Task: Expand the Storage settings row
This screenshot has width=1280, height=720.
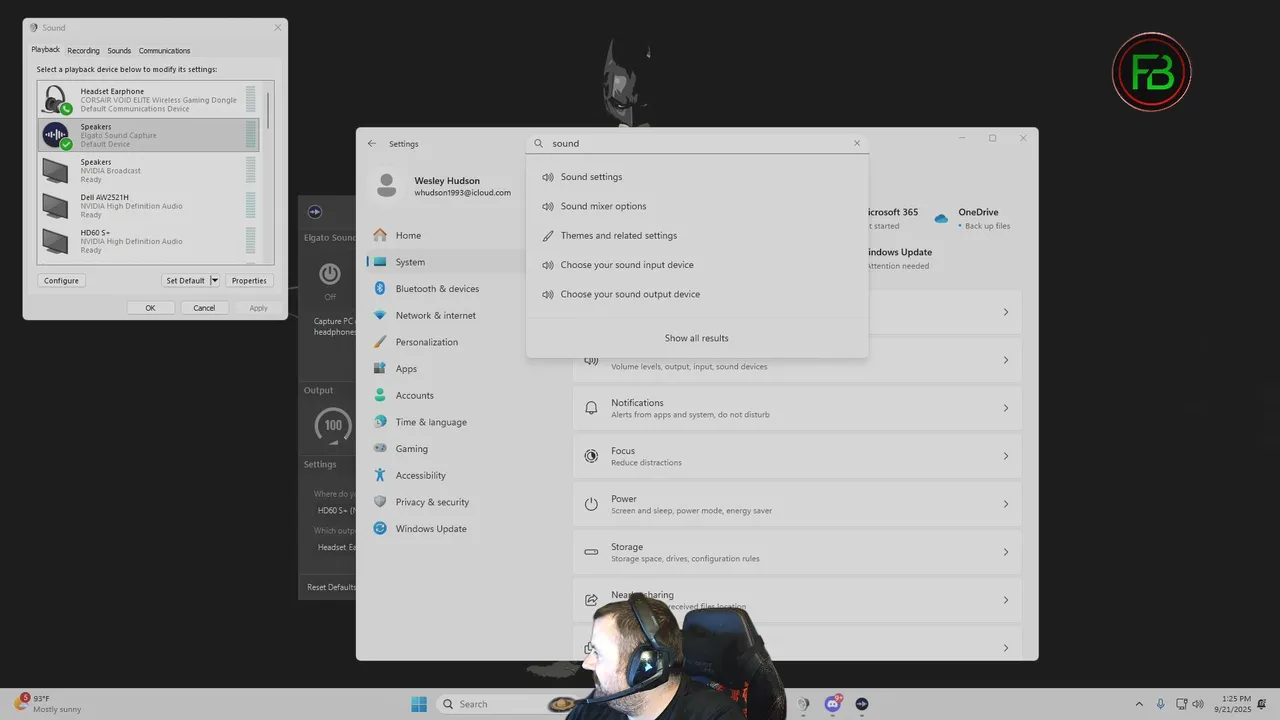Action: [x=797, y=552]
